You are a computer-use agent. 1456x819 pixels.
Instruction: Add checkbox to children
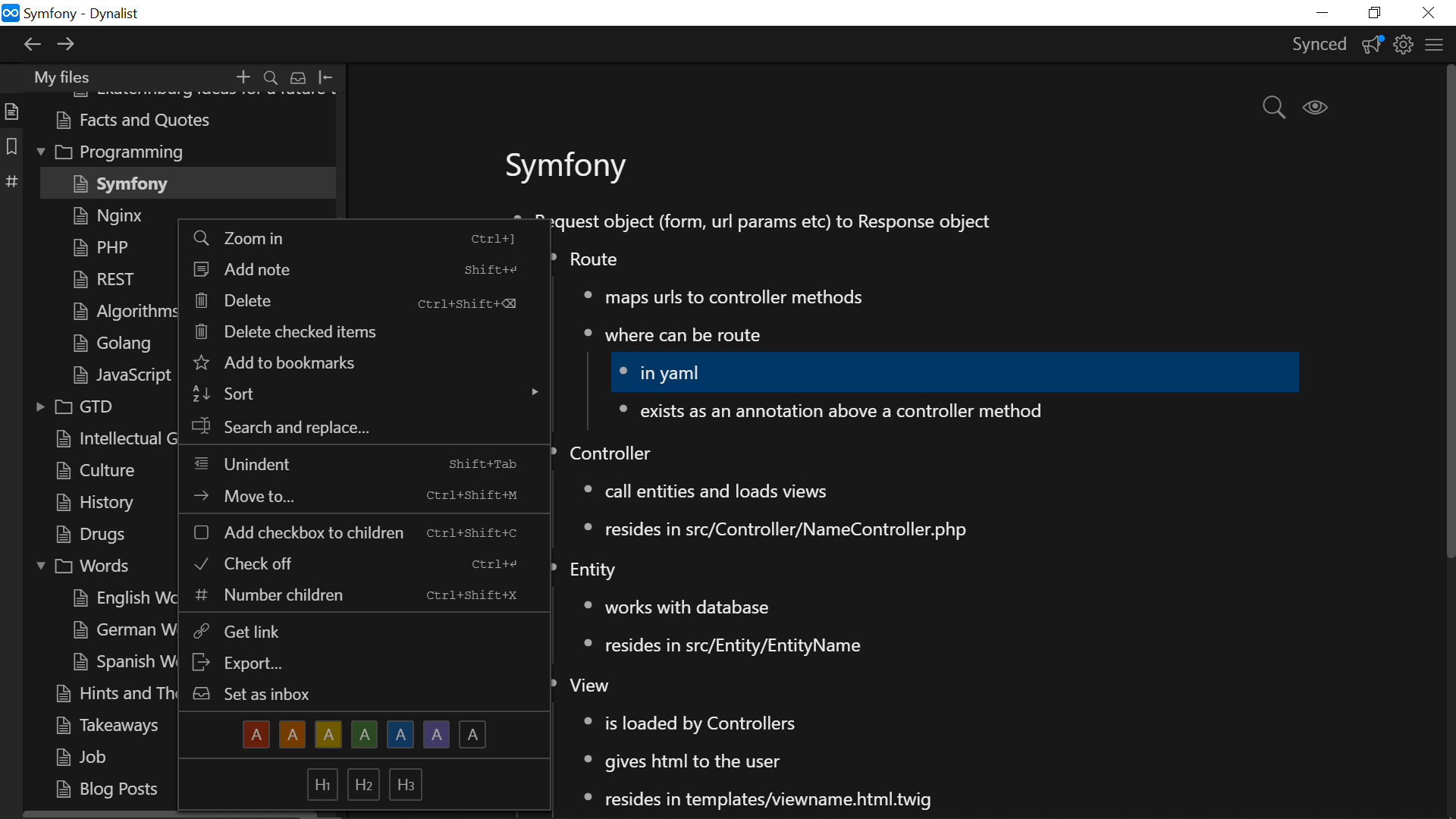click(364, 532)
